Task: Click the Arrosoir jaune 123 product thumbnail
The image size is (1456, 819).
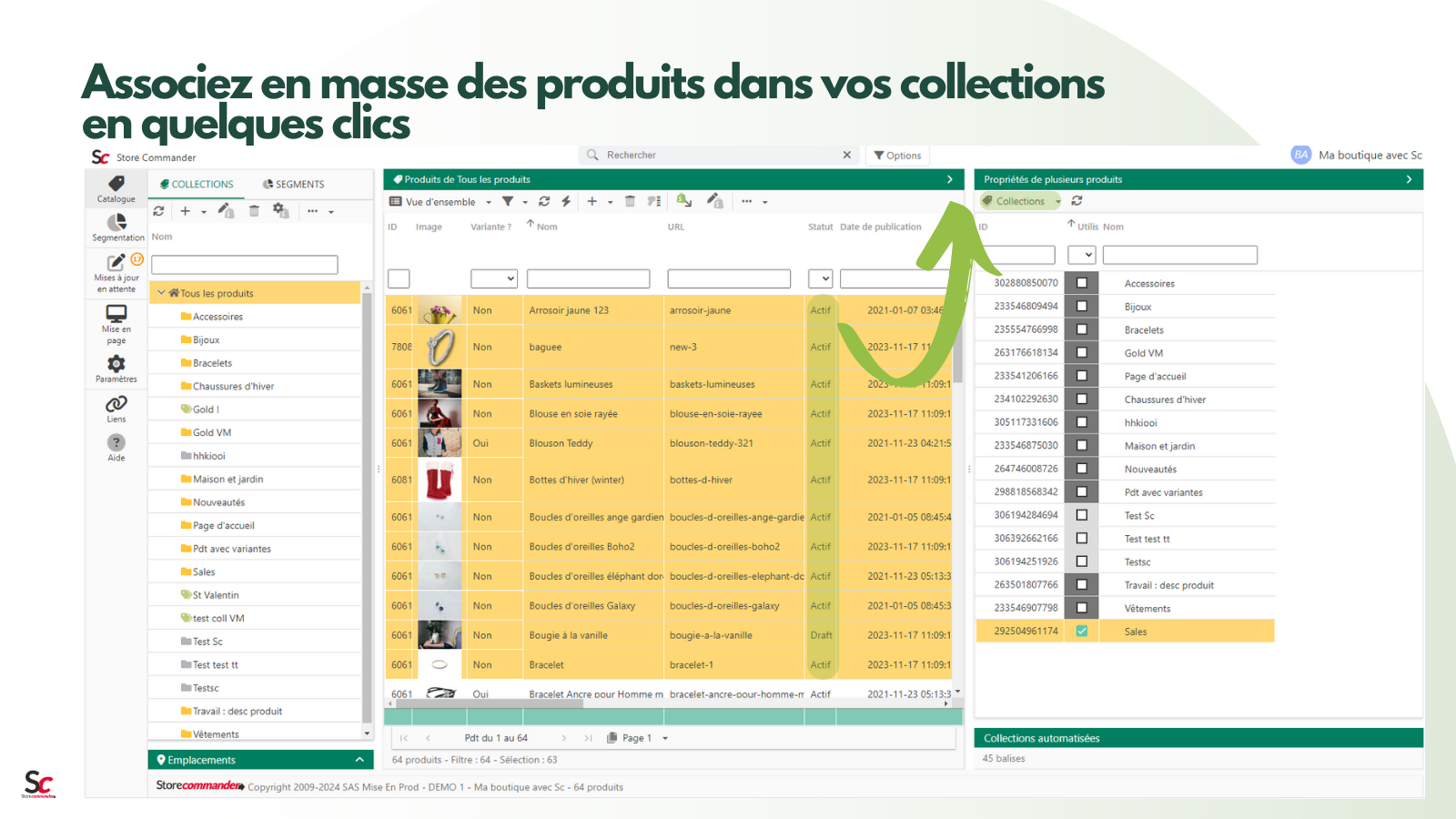Action: click(x=440, y=310)
